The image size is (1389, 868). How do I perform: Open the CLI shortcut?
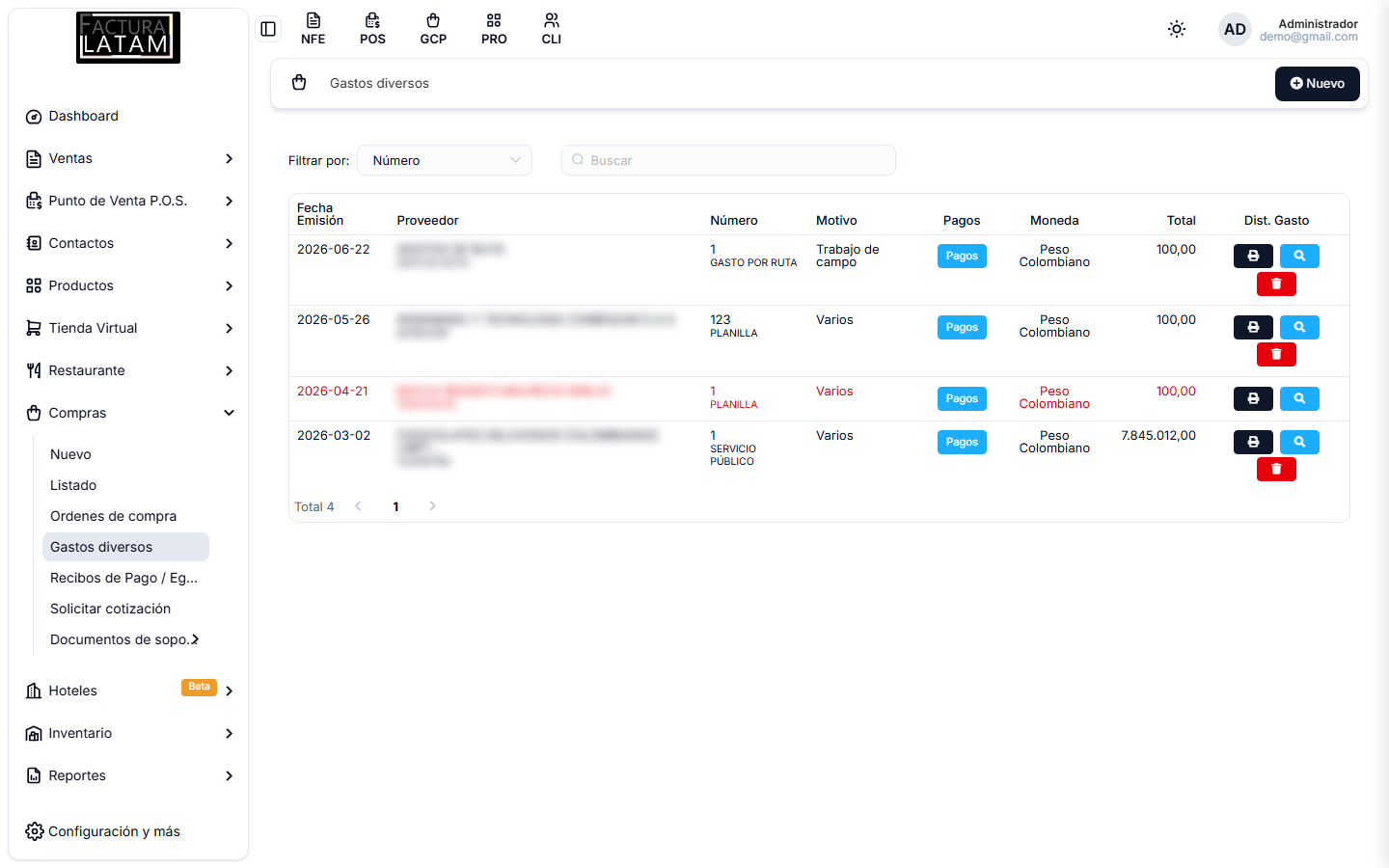click(552, 29)
